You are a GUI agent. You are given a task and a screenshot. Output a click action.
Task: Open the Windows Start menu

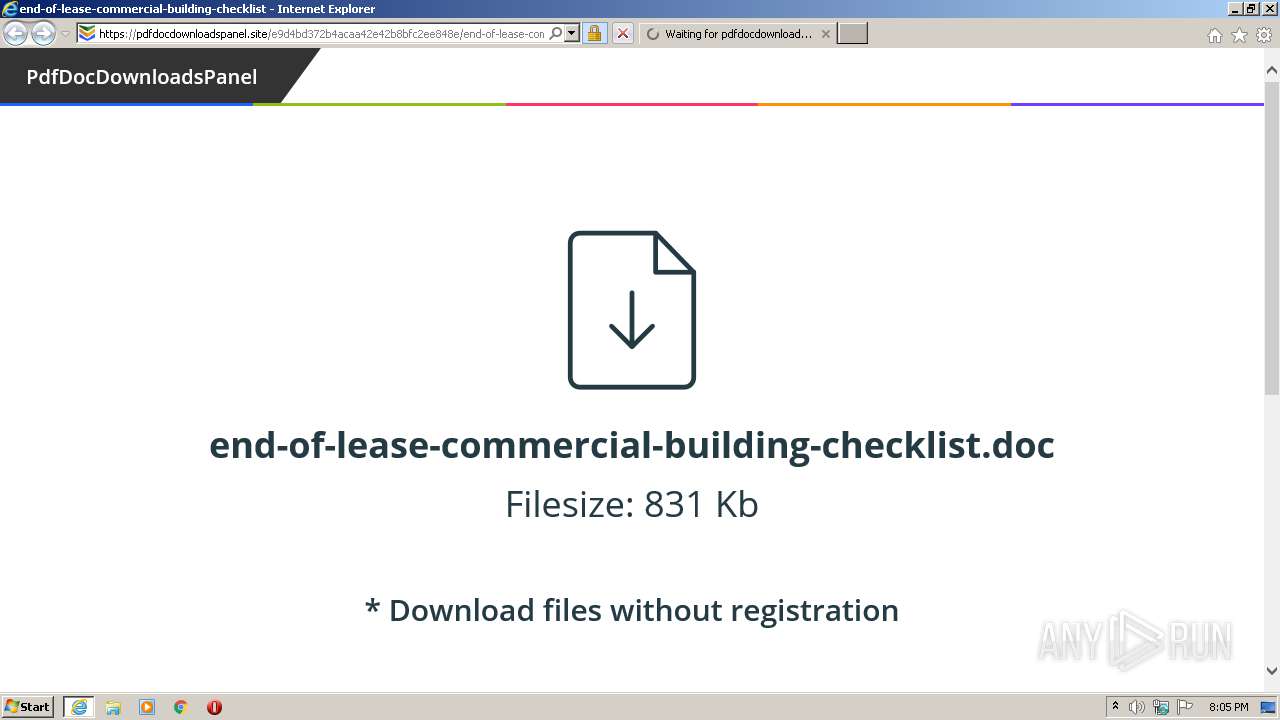[x=28, y=707]
